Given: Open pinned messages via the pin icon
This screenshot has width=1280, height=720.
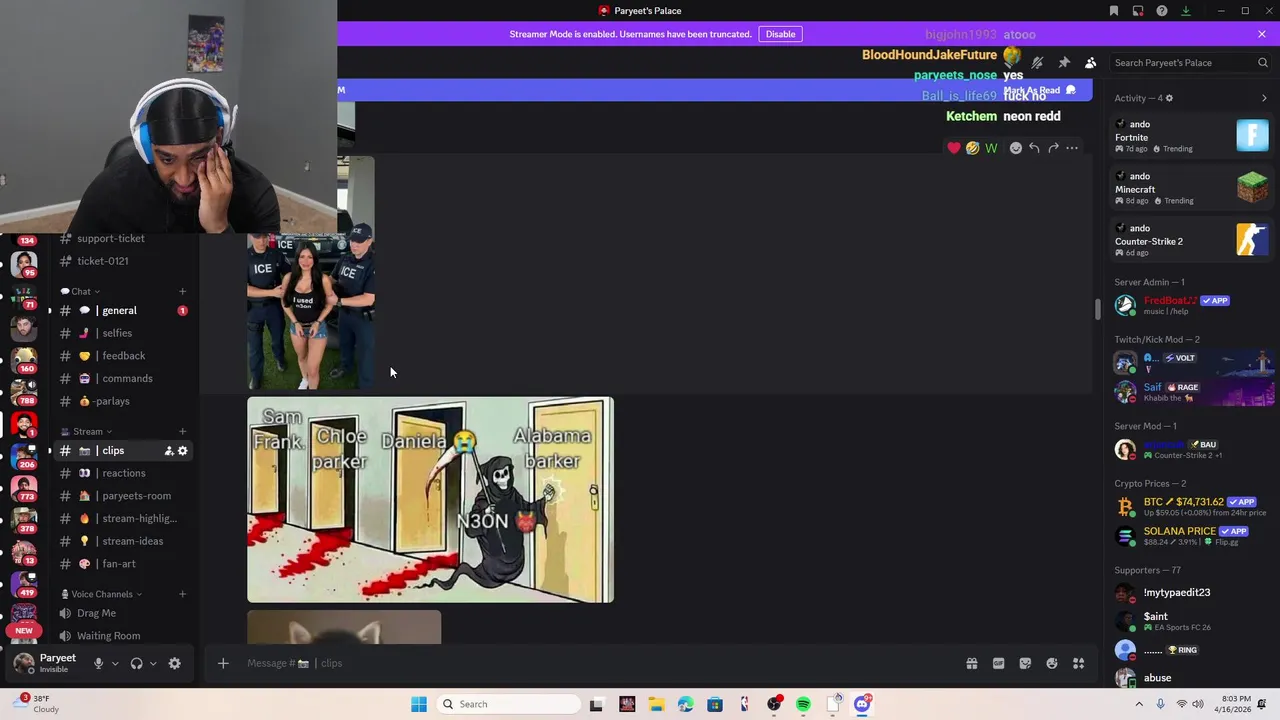Looking at the screenshot, I should click(x=1064, y=63).
